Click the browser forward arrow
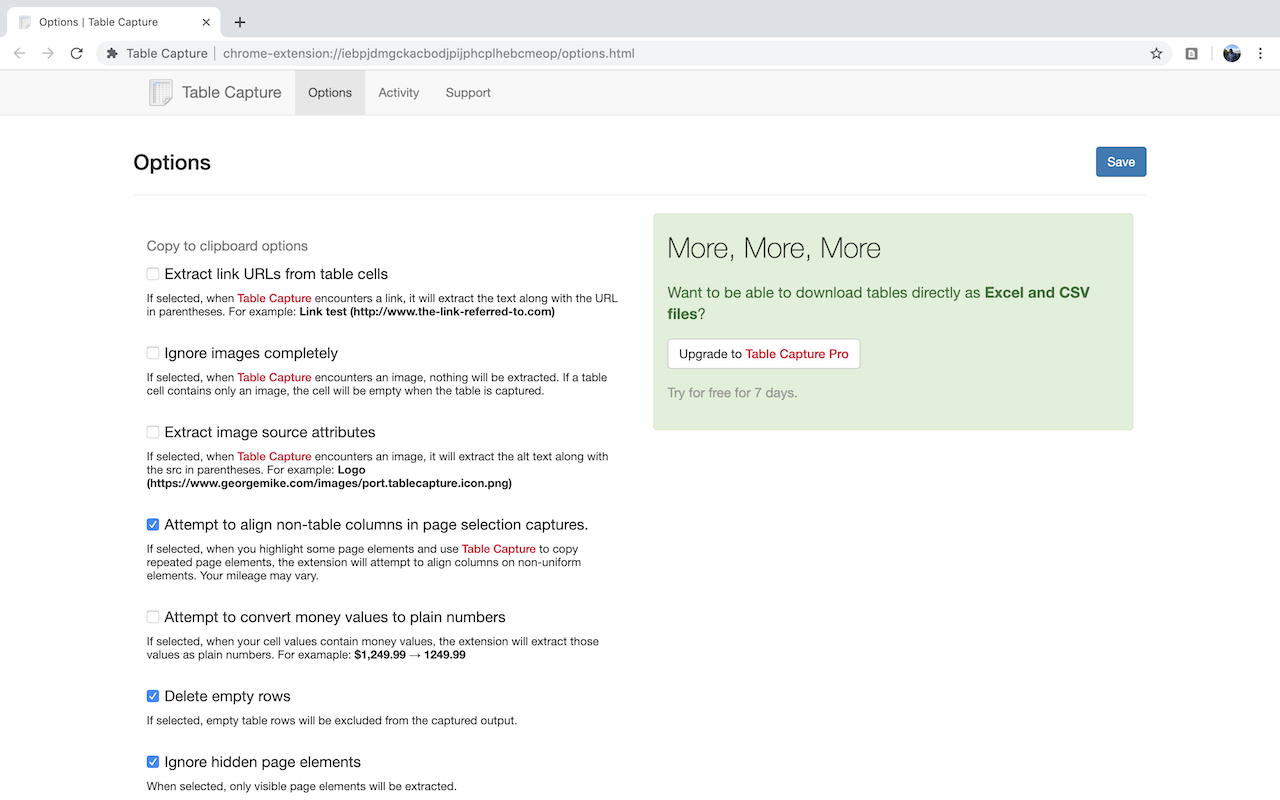1280x800 pixels. coord(48,53)
